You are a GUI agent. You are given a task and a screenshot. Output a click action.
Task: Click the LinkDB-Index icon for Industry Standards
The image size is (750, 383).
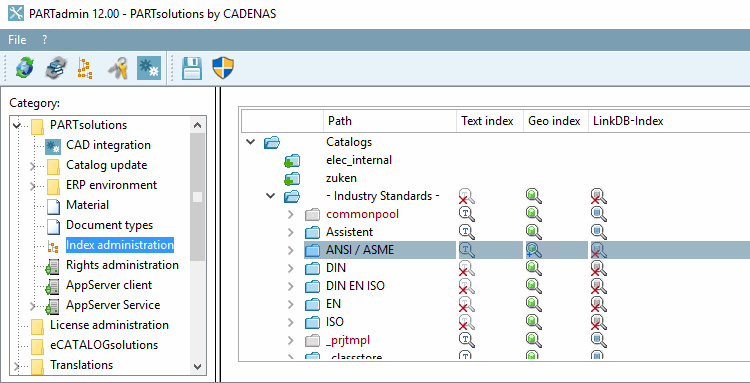598,196
